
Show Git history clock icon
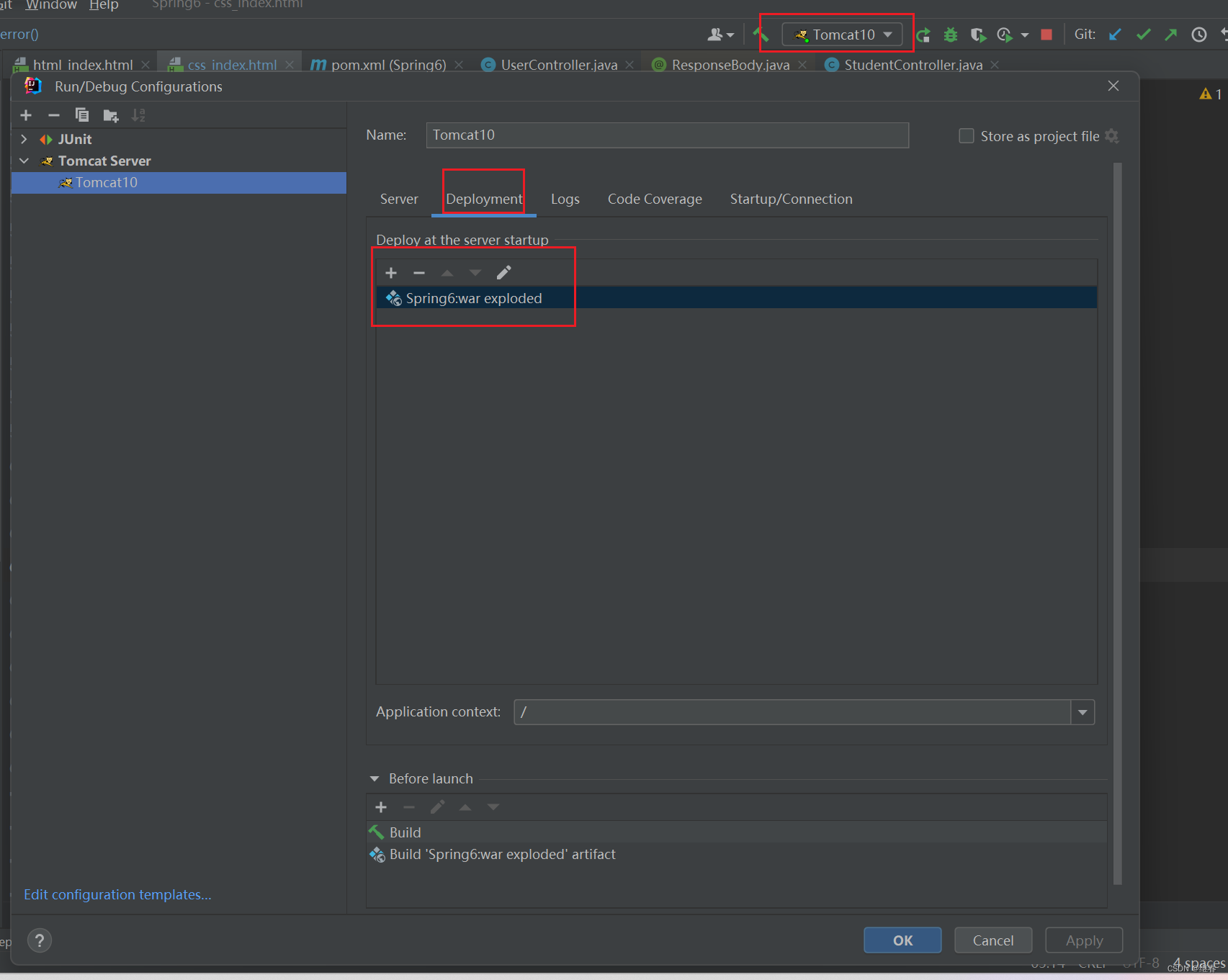(1199, 35)
